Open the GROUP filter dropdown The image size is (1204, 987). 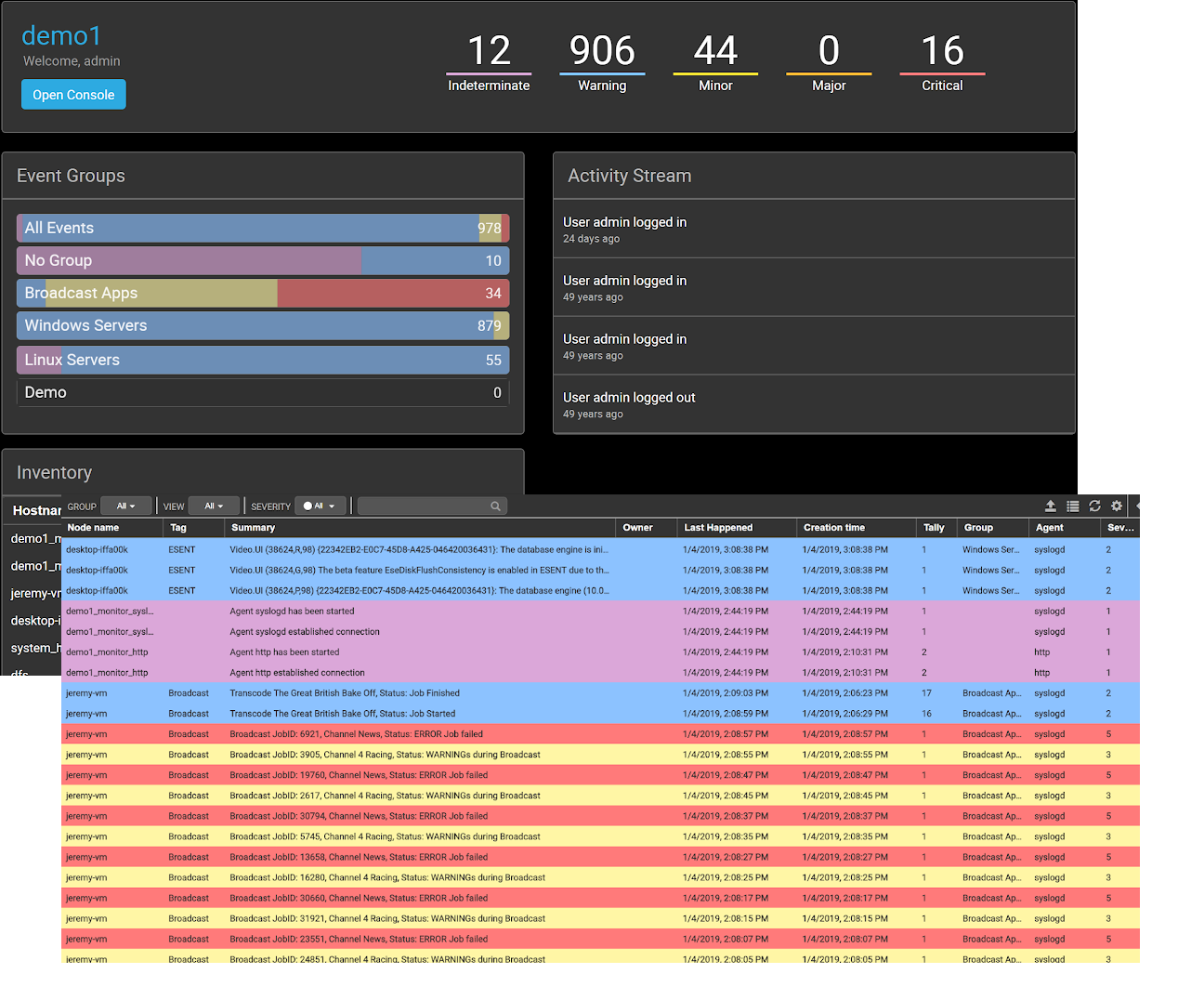pyautogui.click(x=125, y=506)
